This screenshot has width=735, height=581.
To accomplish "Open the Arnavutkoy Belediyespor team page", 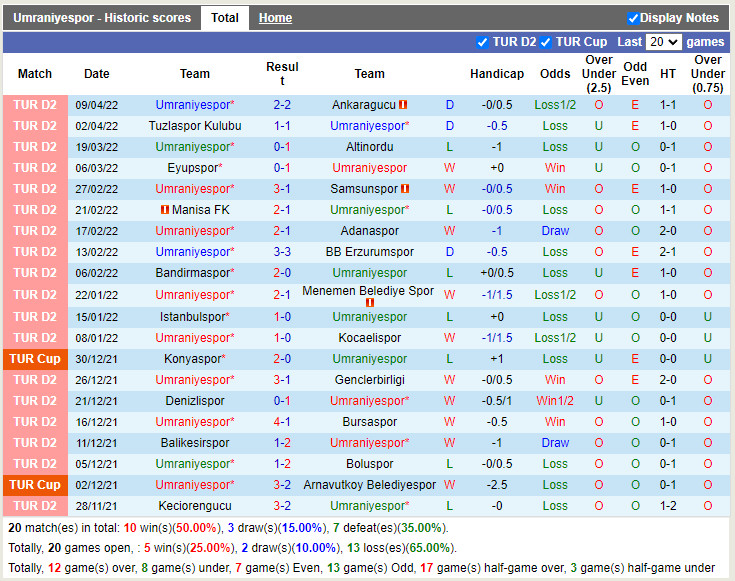I will pyautogui.click(x=369, y=485).
